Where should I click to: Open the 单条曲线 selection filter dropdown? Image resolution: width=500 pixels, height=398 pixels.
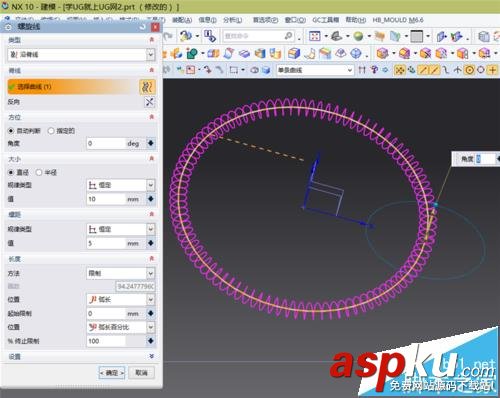[315, 70]
